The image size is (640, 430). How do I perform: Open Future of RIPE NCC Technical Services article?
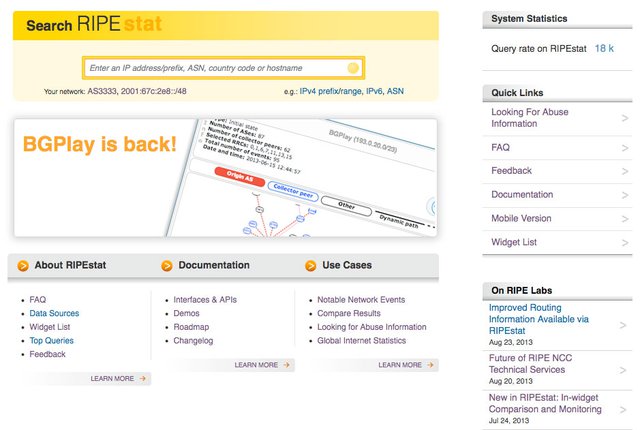tap(530, 364)
